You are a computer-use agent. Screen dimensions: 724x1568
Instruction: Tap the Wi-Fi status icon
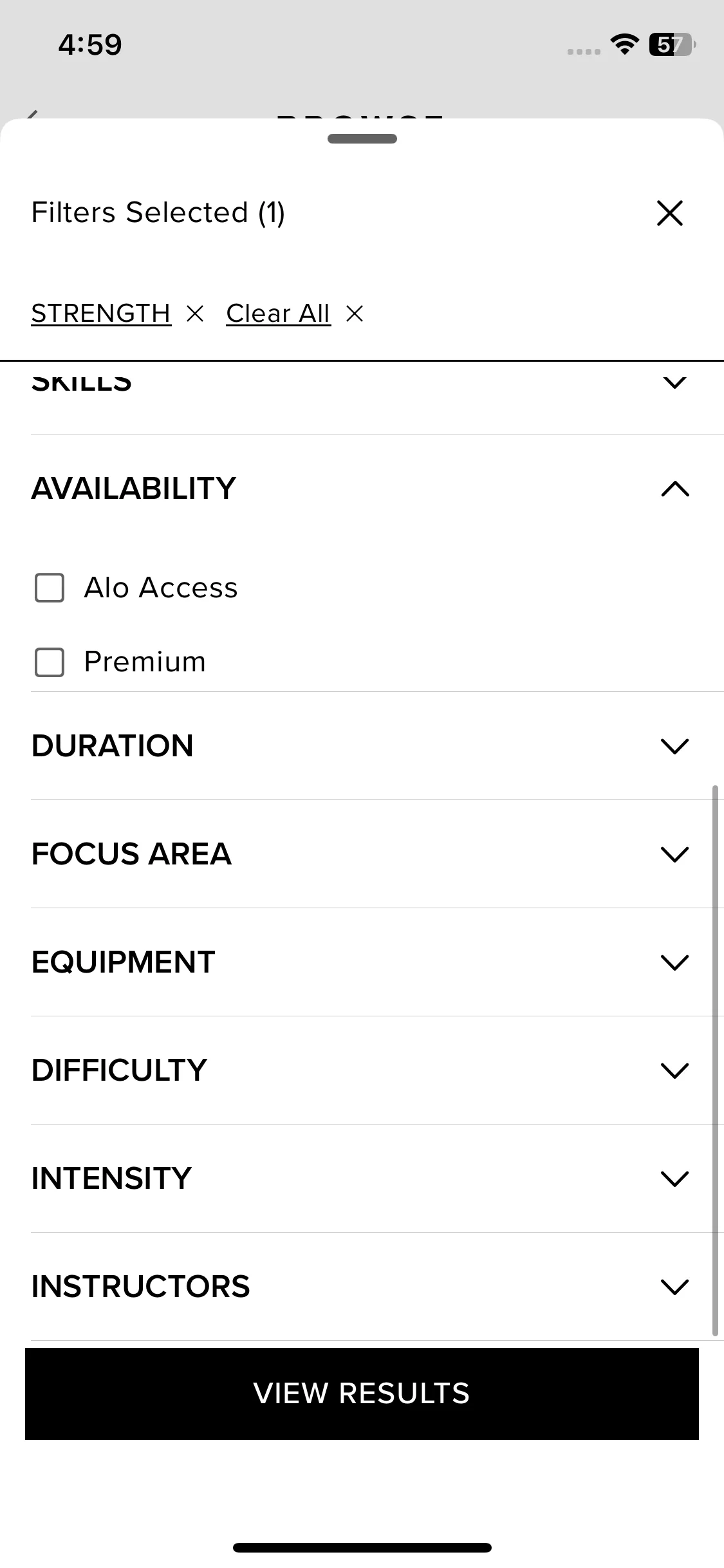624,44
